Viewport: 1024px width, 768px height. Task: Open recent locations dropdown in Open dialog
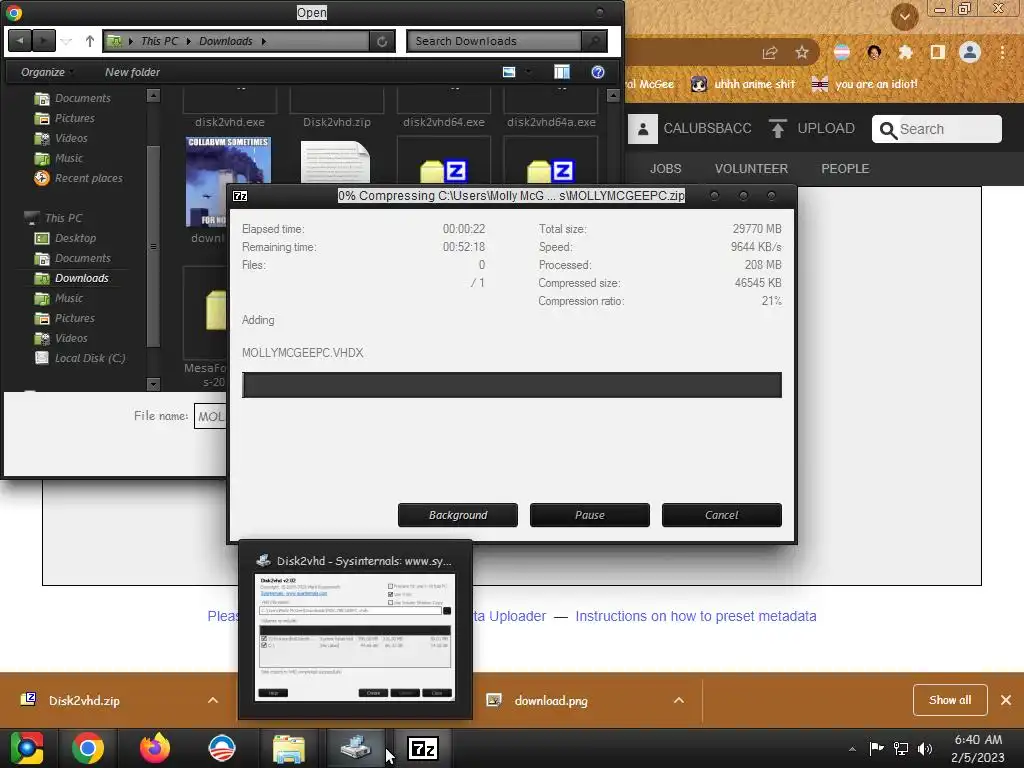tap(66, 41)
